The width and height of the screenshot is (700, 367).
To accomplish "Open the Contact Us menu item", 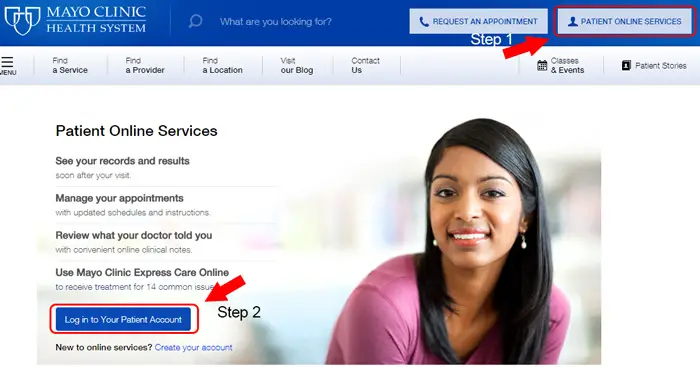I will pos(365,65).
